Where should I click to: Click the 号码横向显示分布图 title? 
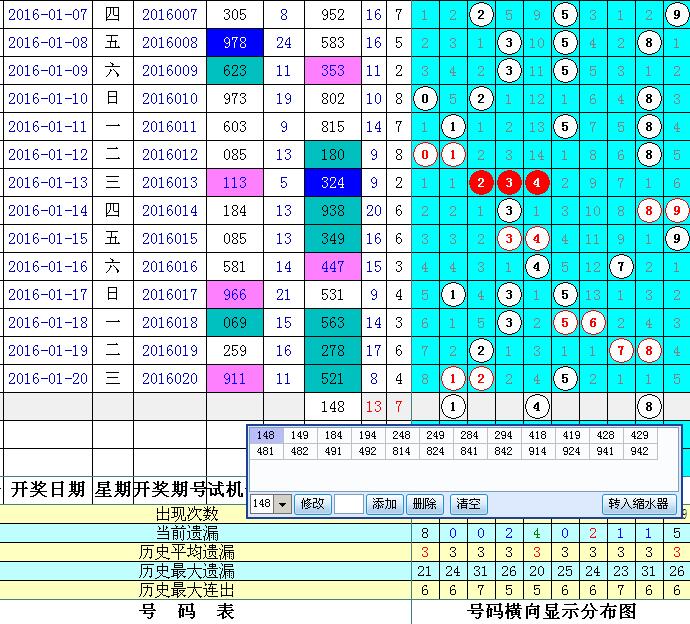(551, 612)
